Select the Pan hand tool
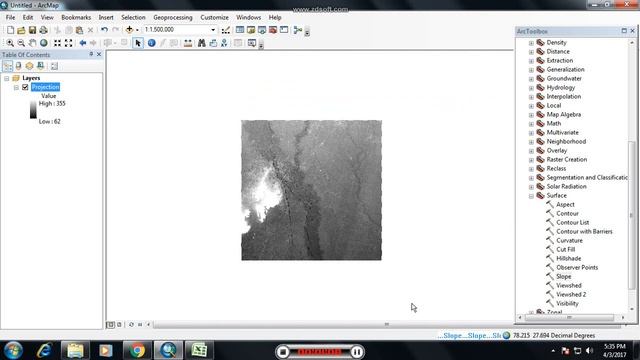The image size is (640, 360). click(32, 43)
